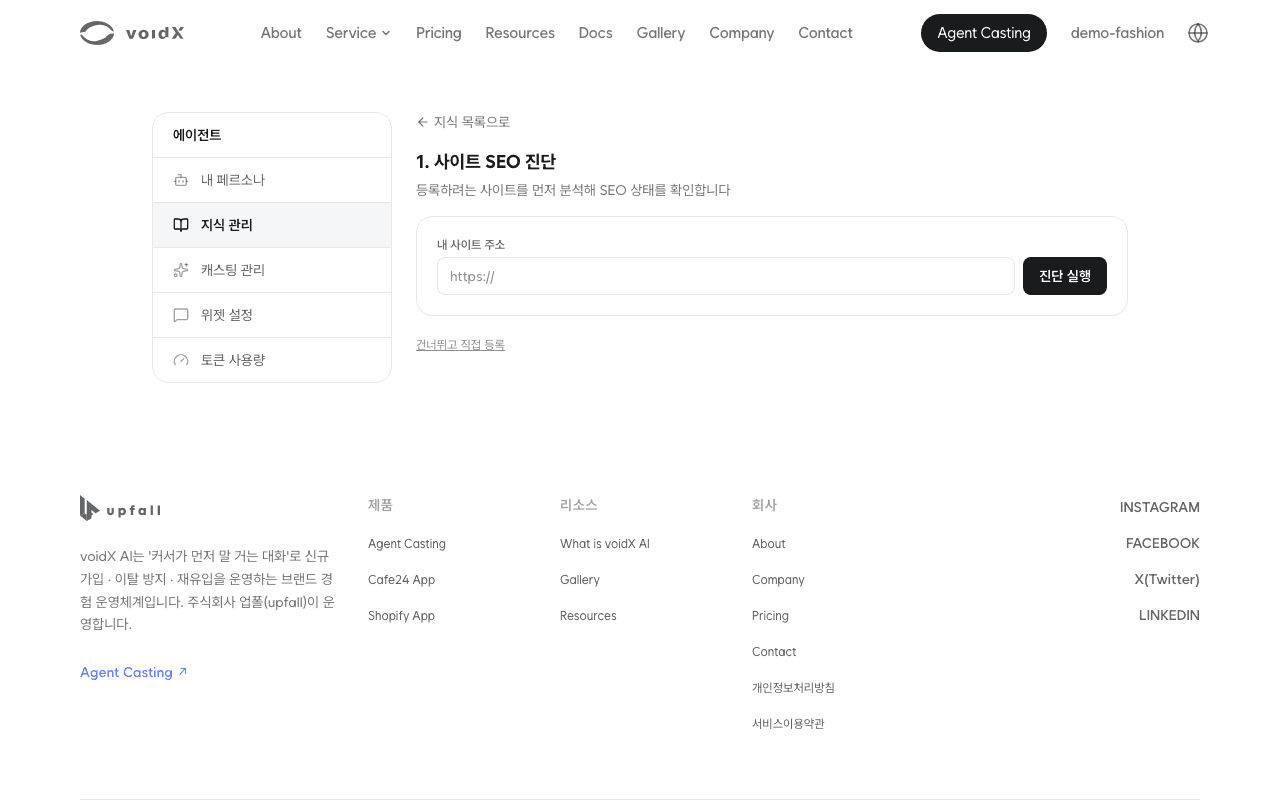Open the Company footer link
1280x800 pixels.
778,580
